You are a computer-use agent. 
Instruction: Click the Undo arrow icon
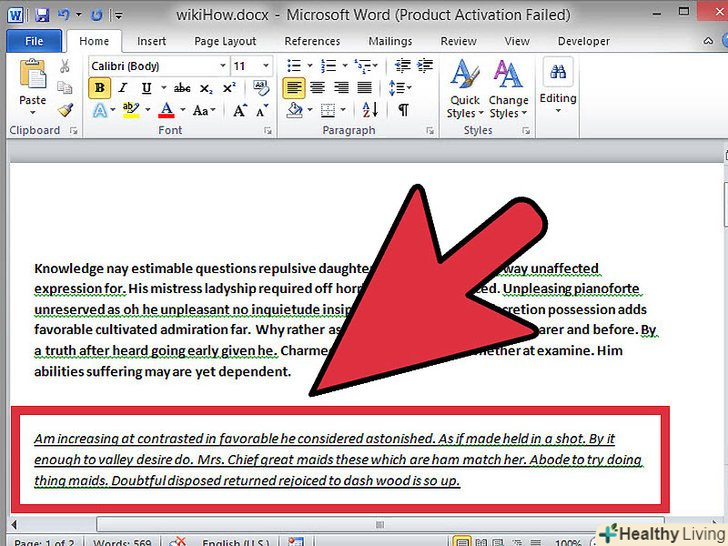[x=64, y=15]
